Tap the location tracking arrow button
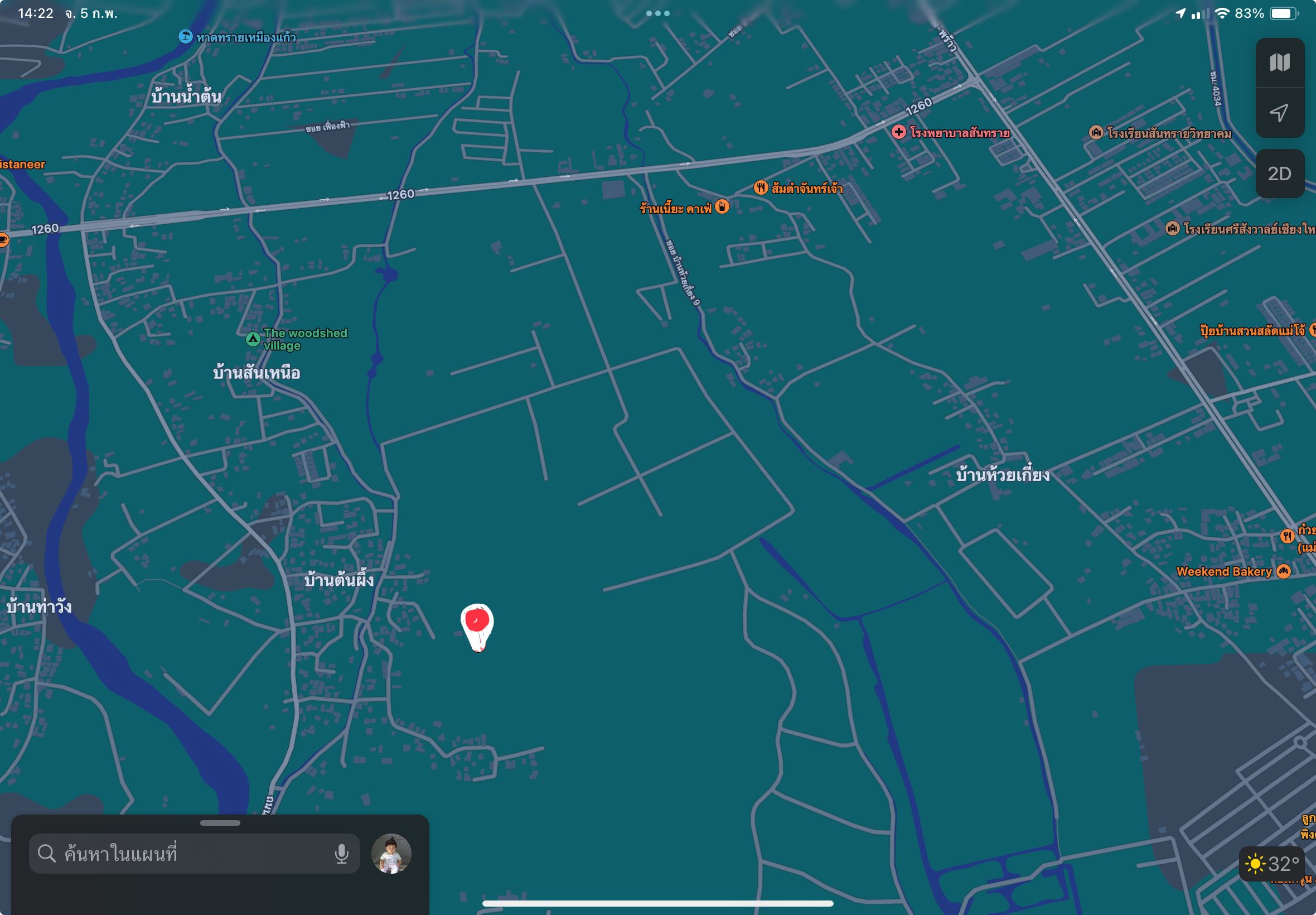Screen dimensions: 1316x915 [1279, 112]
